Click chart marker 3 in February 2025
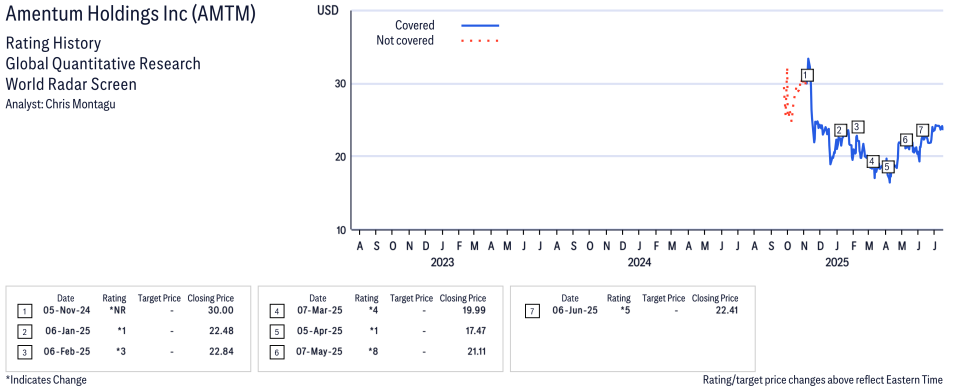The image size is (954, 386). coord(857,127)
